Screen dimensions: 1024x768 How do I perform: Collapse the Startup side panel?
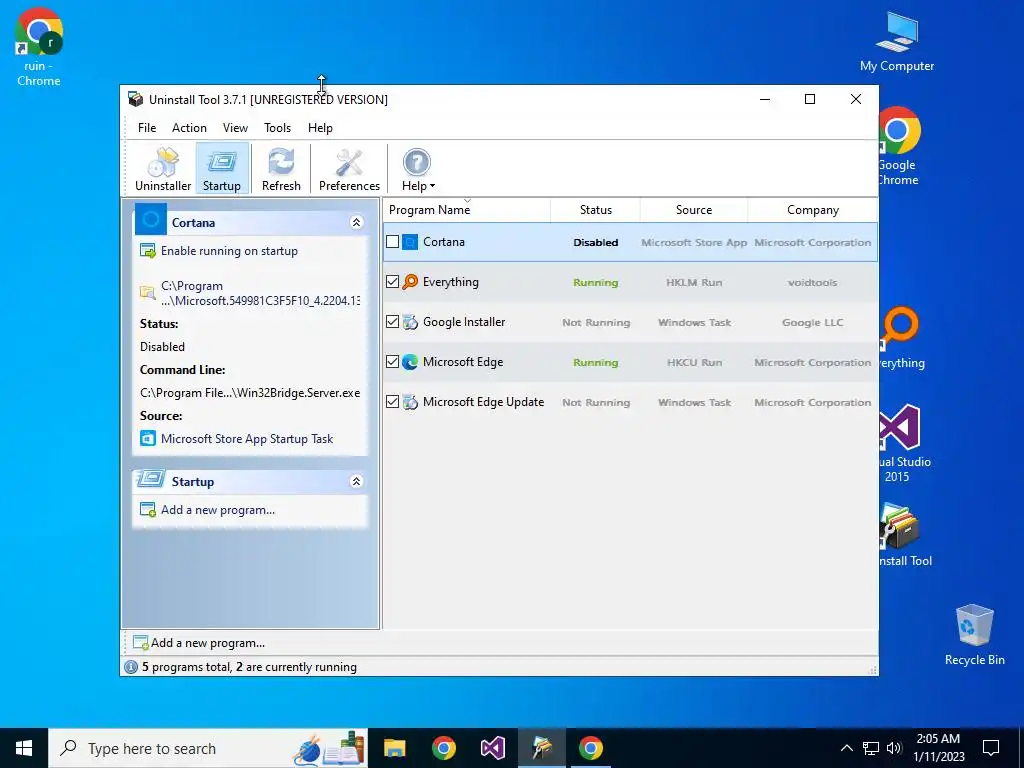357,482
